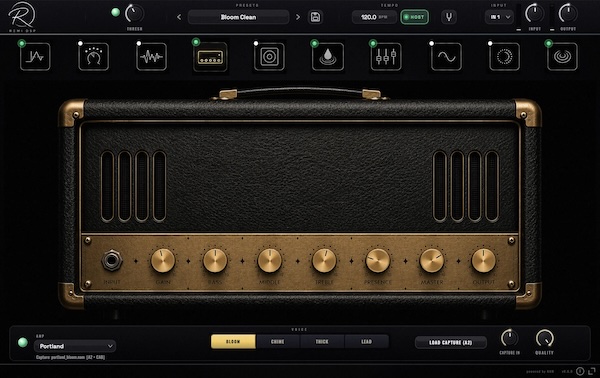Click the MASTER knob on the amp

[432, 261]
